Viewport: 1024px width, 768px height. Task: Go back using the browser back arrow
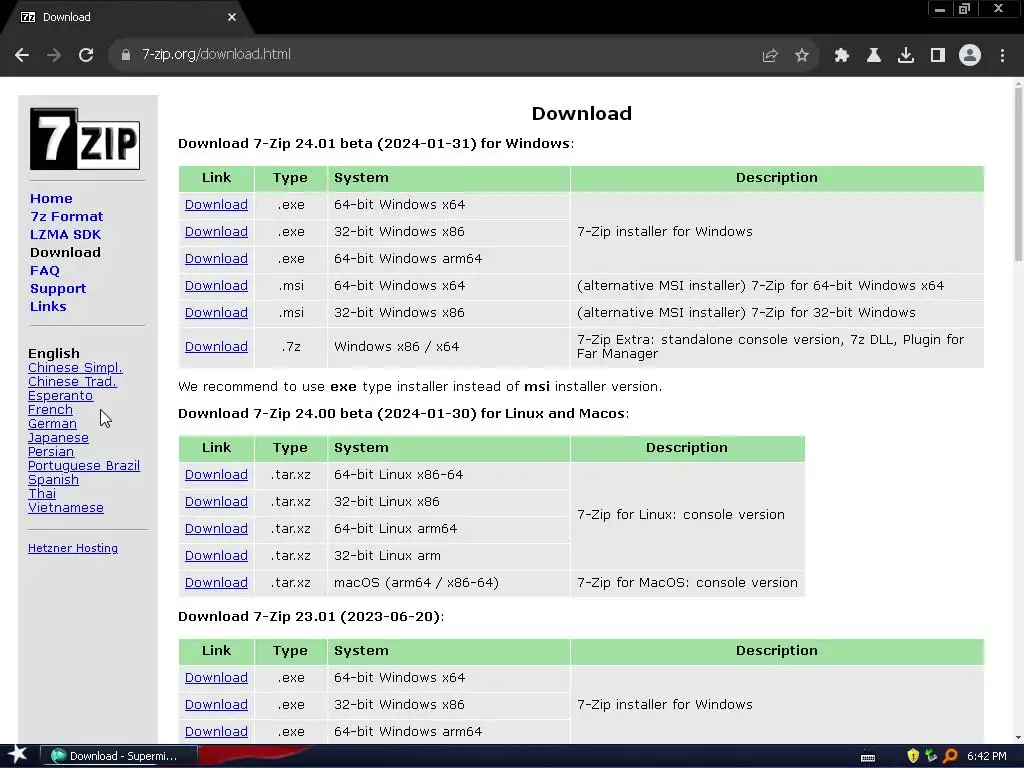coord(22,55)
